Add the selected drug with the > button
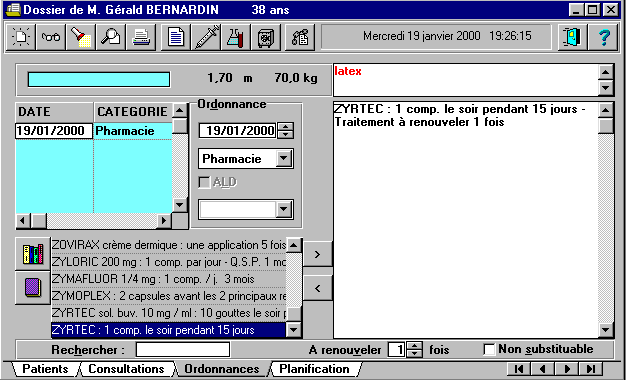Screen dimensions: 626x380 tap(317, 254)
